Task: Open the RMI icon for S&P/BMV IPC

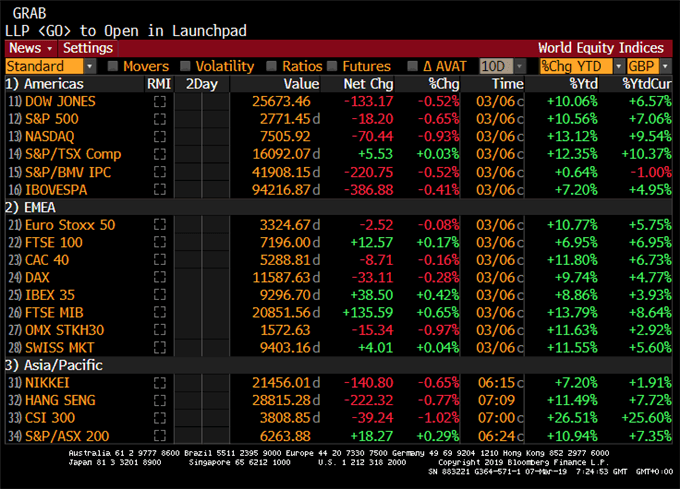Action: click(160, 172)
